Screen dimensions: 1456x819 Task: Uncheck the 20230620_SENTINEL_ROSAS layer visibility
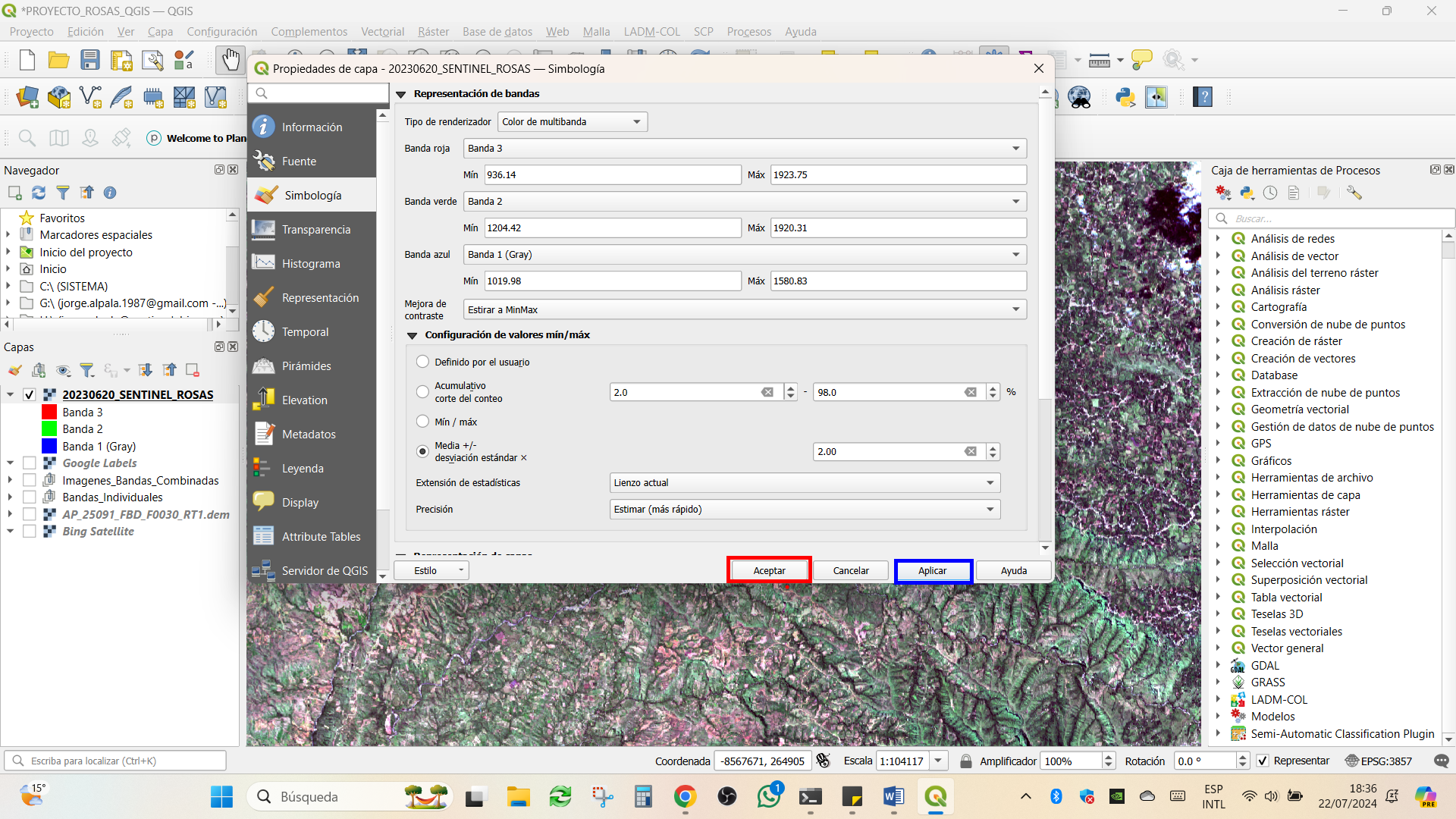click(30, 394)
